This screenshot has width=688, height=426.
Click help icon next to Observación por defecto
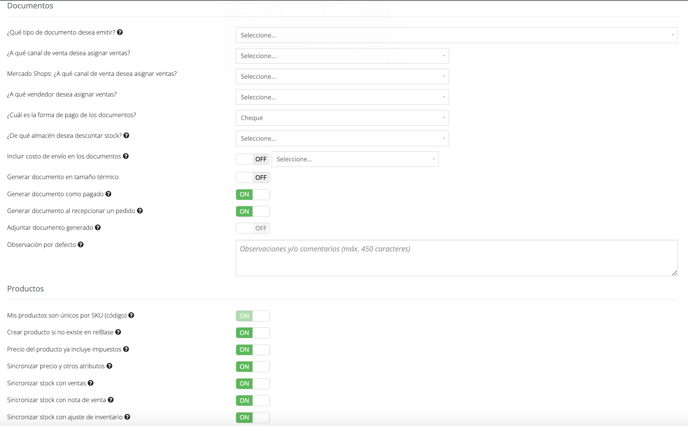pos(81,245)
